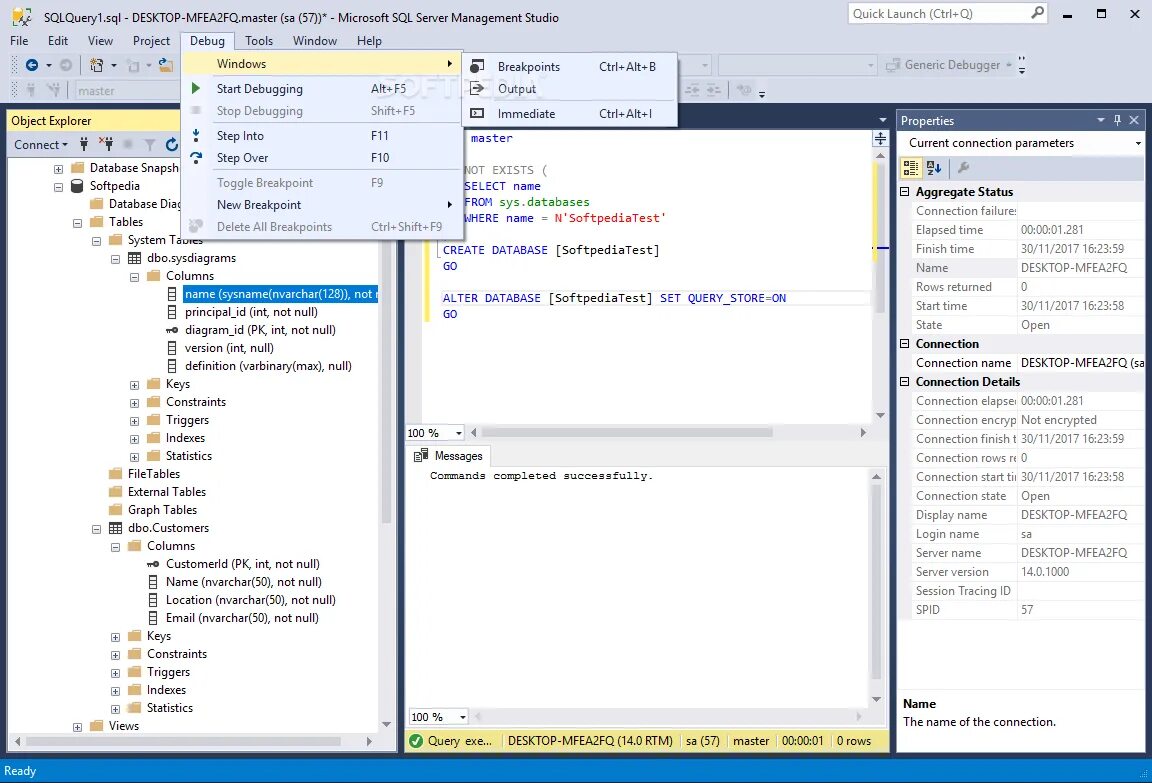Choose Step Over menu entry
1152x783 pixels.
tap(322, 157)
